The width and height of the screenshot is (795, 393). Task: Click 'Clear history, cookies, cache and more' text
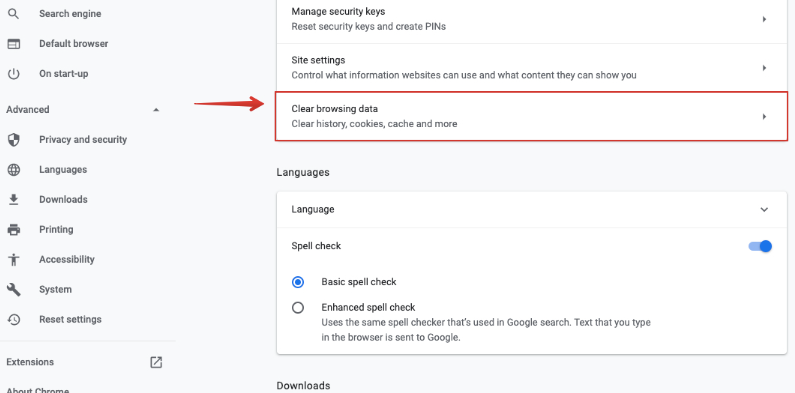click(374, 124)
